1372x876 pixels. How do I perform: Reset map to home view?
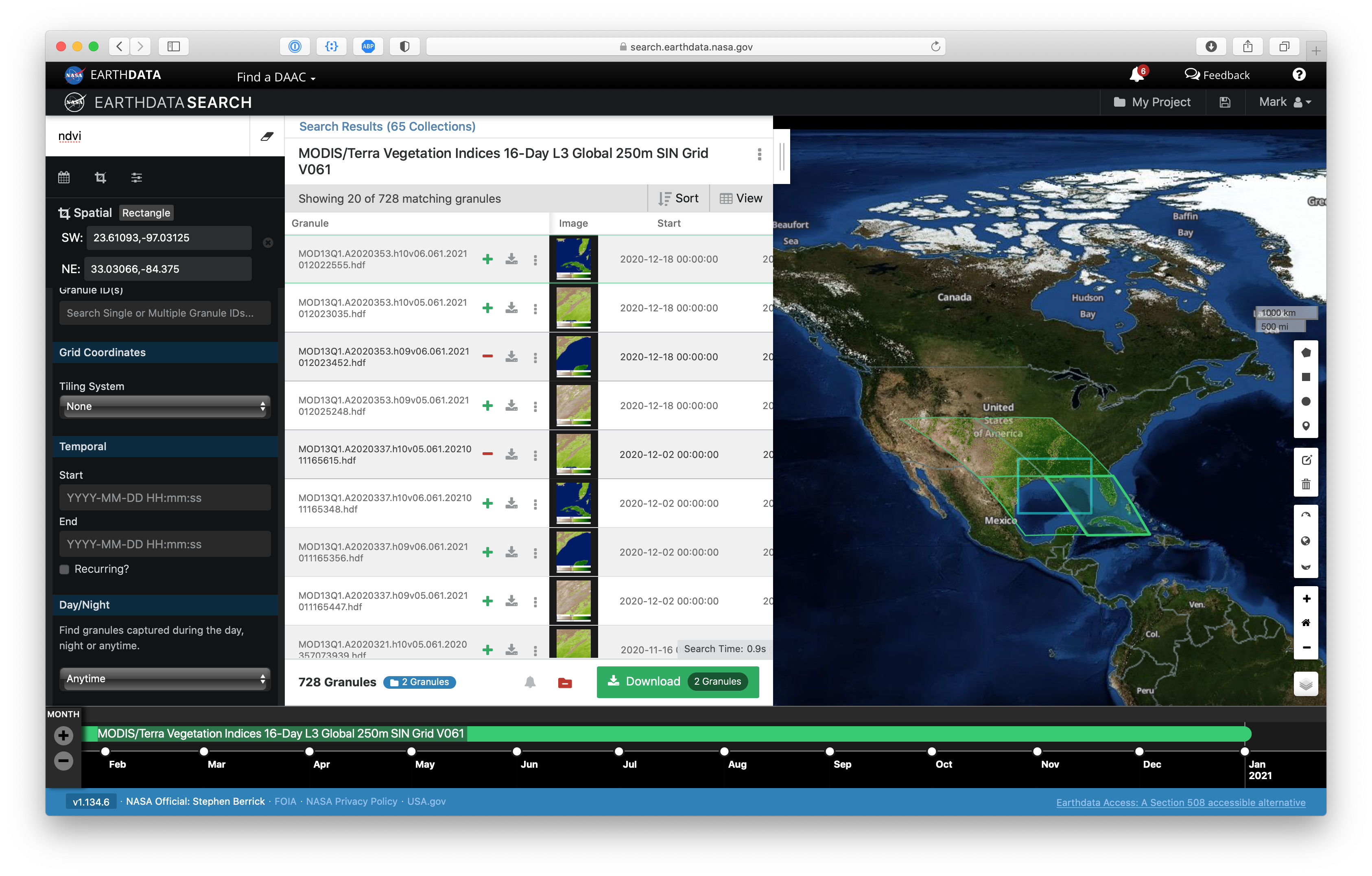[1306, 624]
